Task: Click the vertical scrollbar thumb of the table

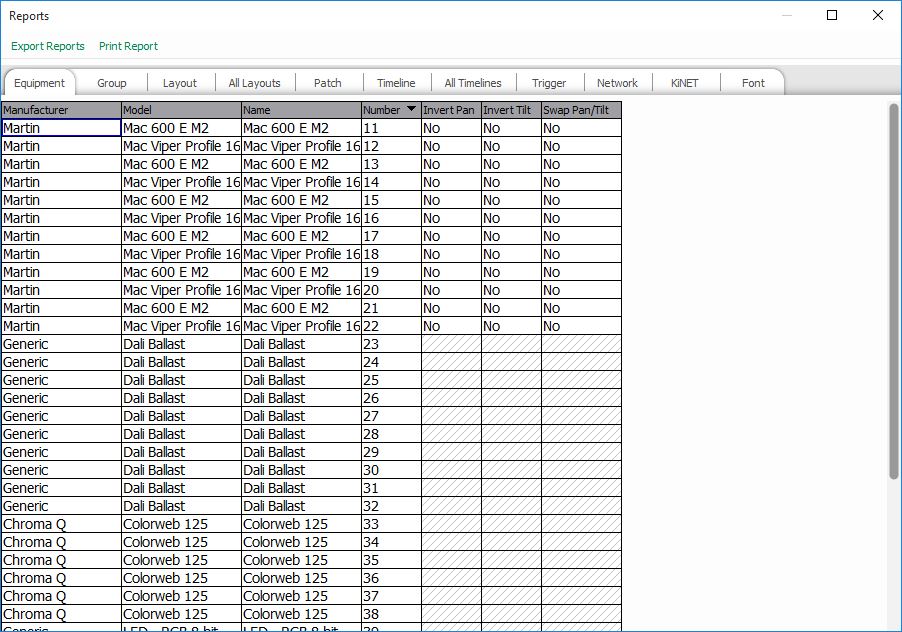Action: point(893,291)
